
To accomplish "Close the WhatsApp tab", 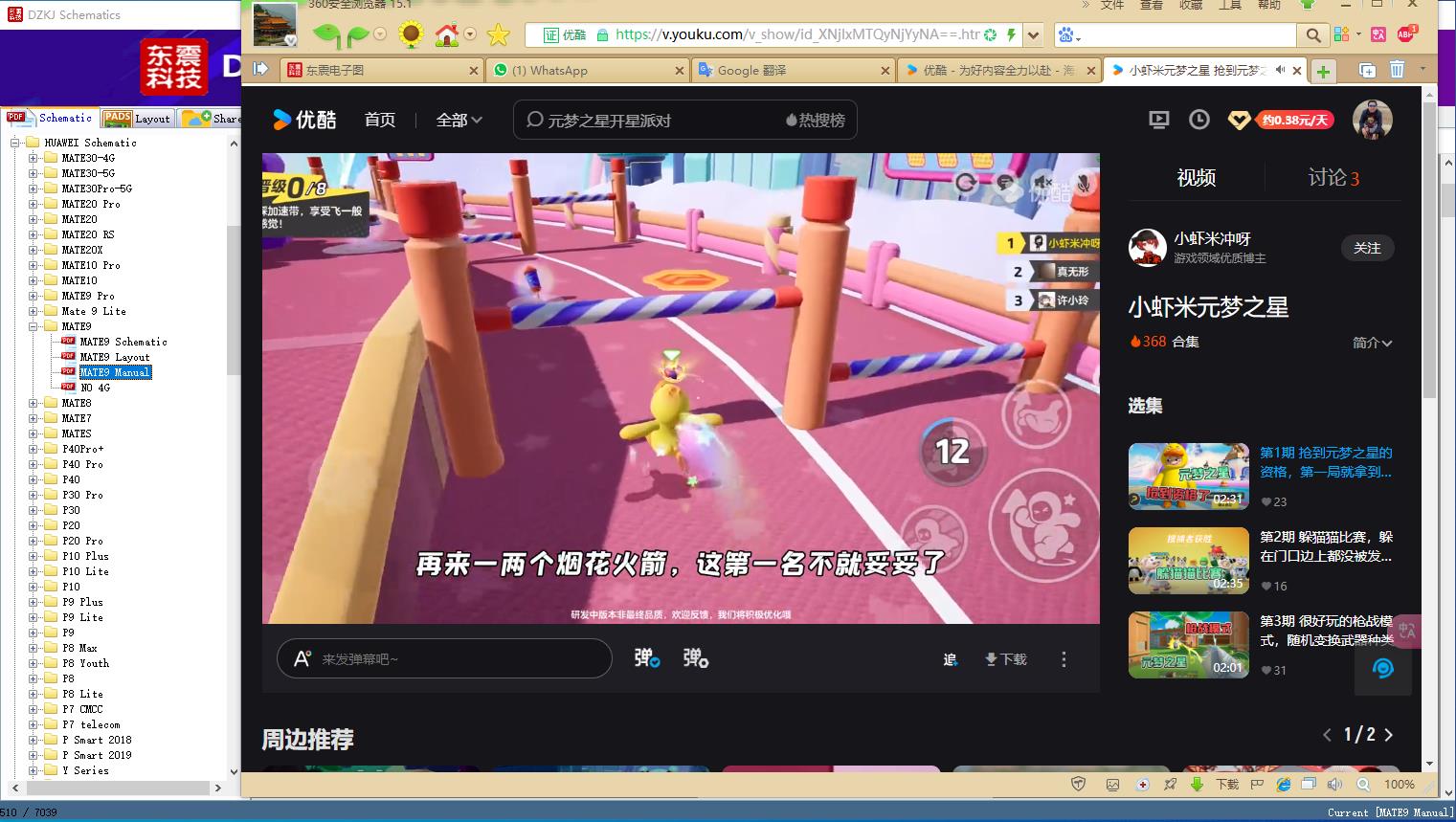I will pos(679,71).
